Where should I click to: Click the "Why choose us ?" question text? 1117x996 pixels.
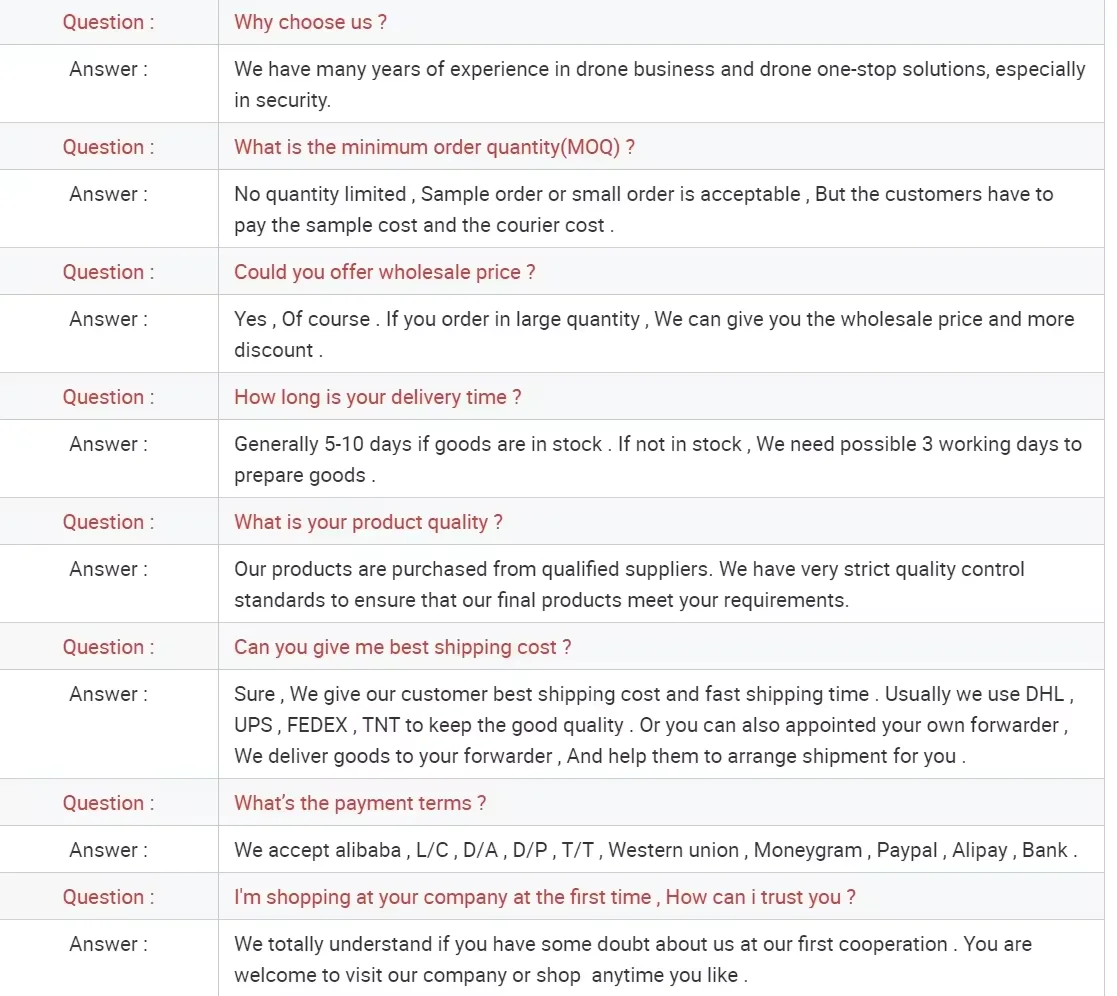click(310, 22)
